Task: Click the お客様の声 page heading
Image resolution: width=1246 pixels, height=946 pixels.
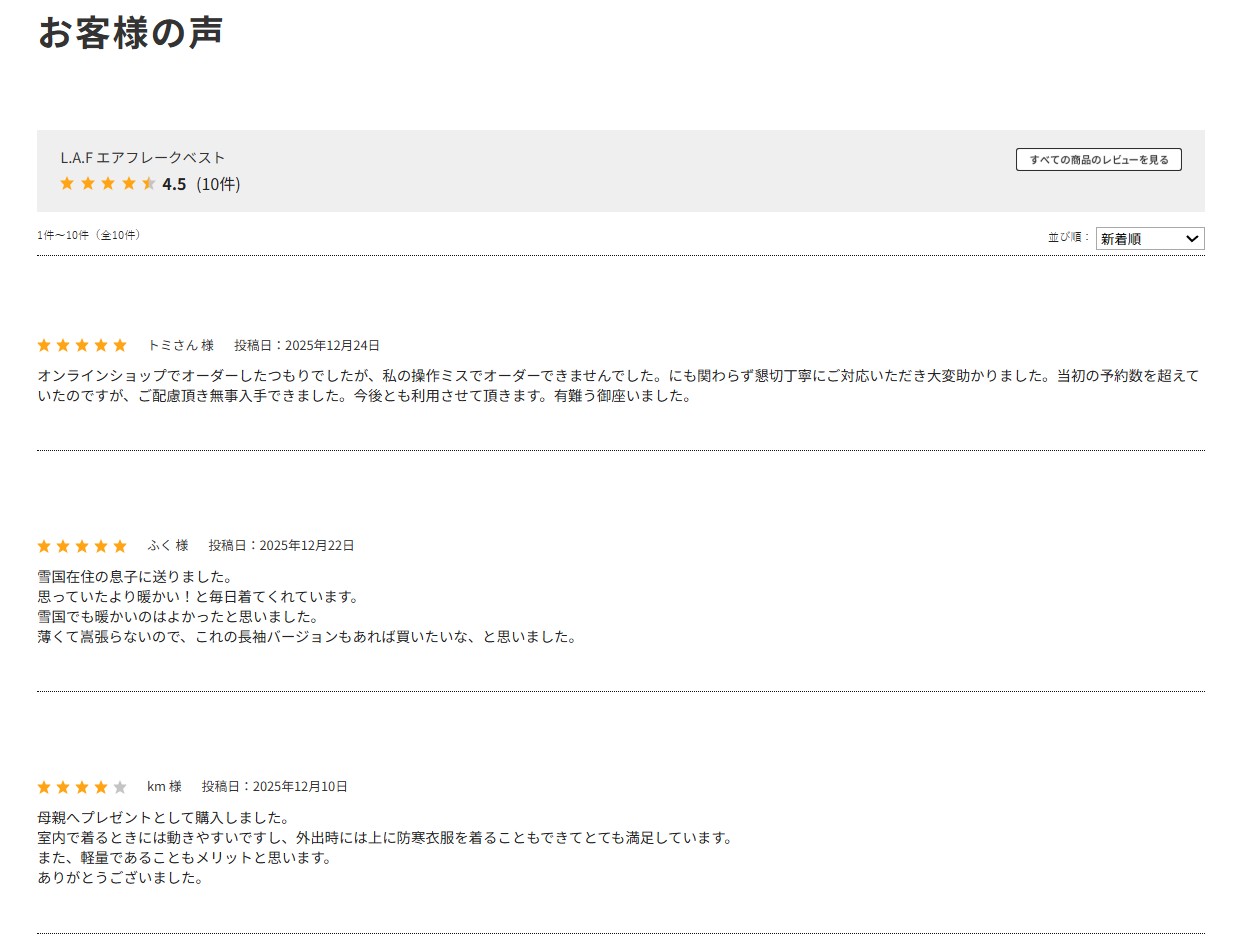Action: pyautogui.click(x=130, y=32)
